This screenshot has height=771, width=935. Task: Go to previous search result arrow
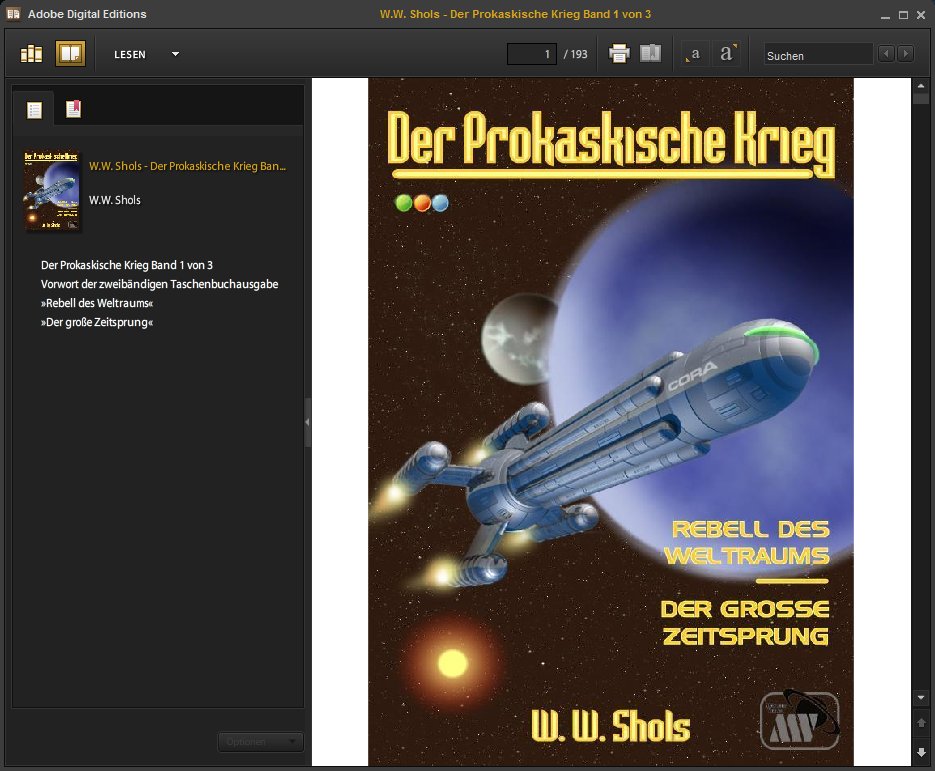[886, 54]
